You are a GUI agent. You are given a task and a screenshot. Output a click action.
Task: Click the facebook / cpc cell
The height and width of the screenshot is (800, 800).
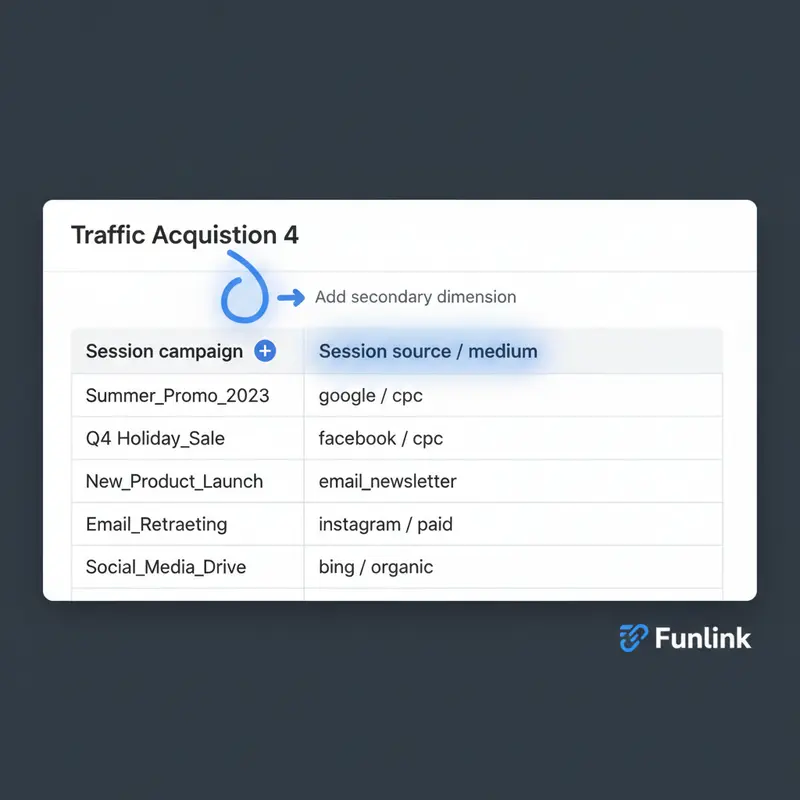click(x=380, y=438)
